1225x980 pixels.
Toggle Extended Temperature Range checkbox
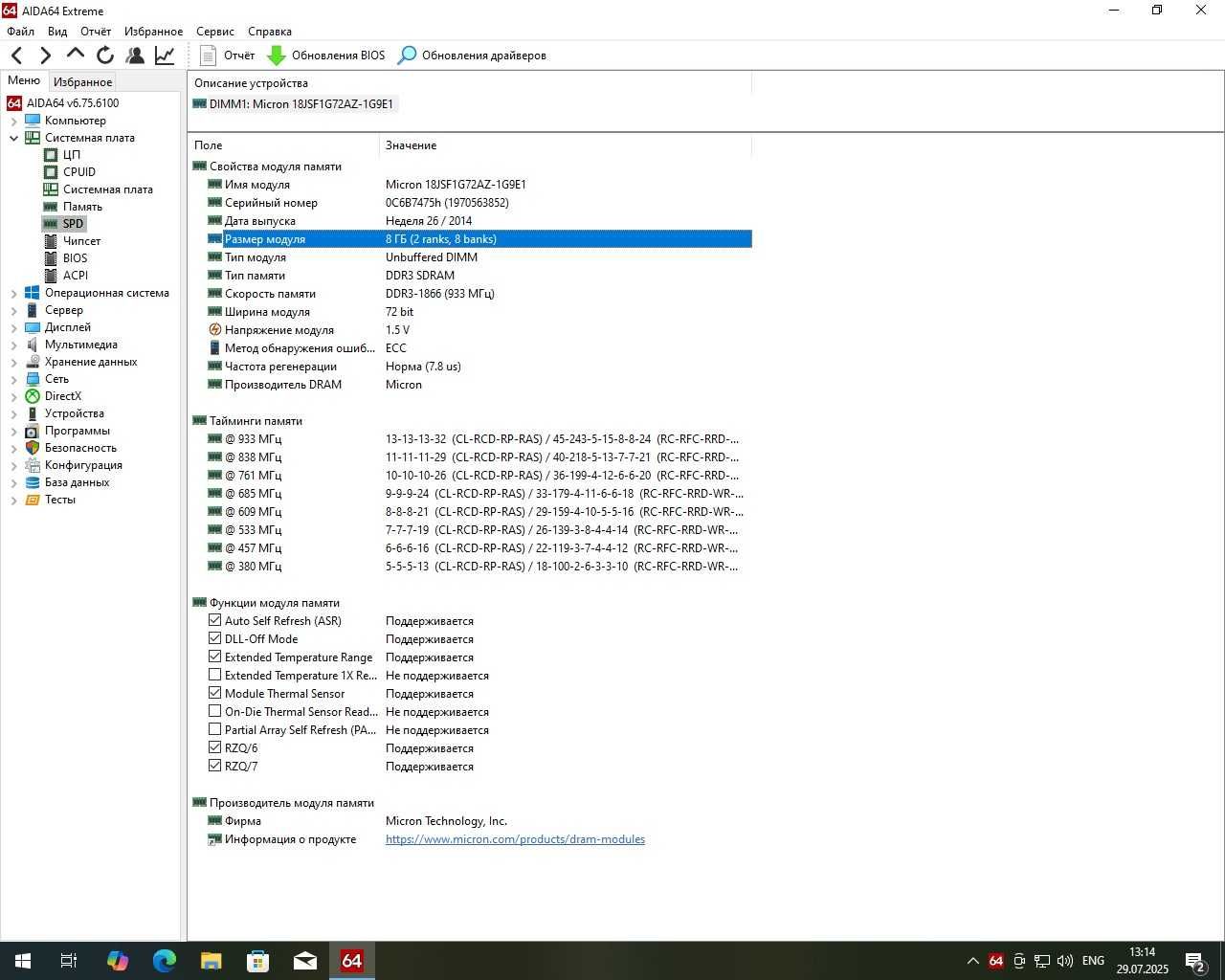point(214,657)
